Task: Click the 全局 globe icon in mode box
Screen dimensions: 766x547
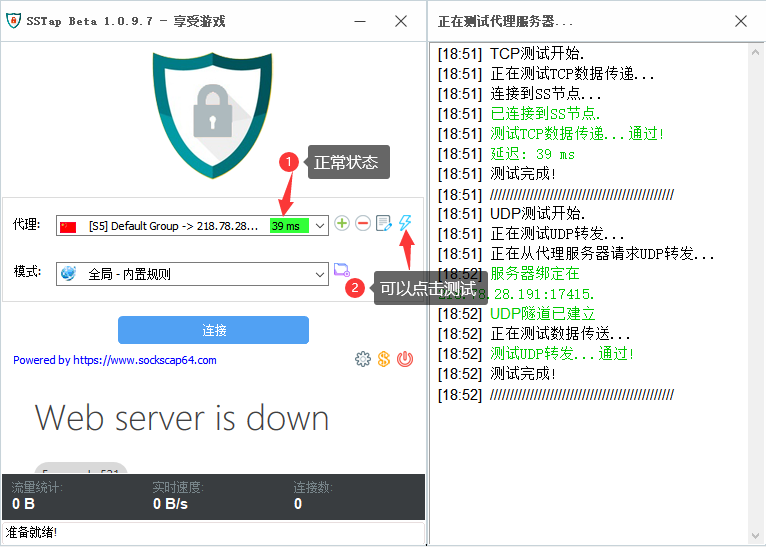Action: tap(69, 273)
